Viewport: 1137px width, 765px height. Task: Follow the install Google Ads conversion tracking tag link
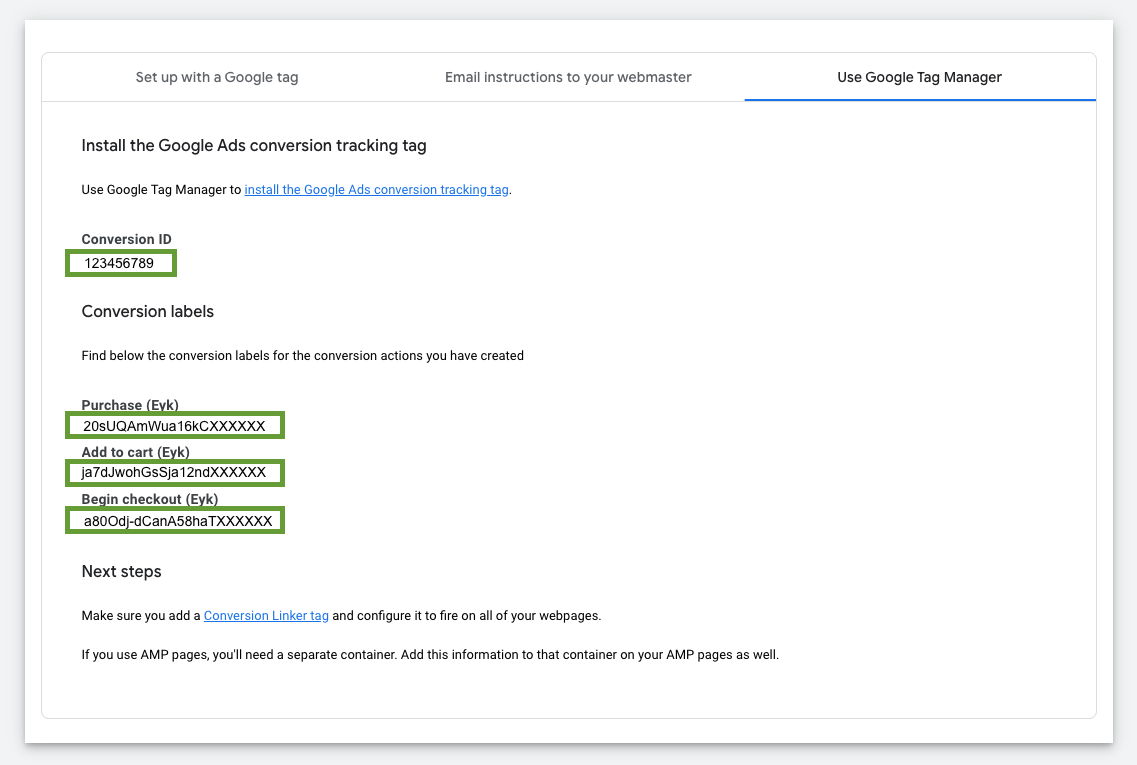coord(376,189)
